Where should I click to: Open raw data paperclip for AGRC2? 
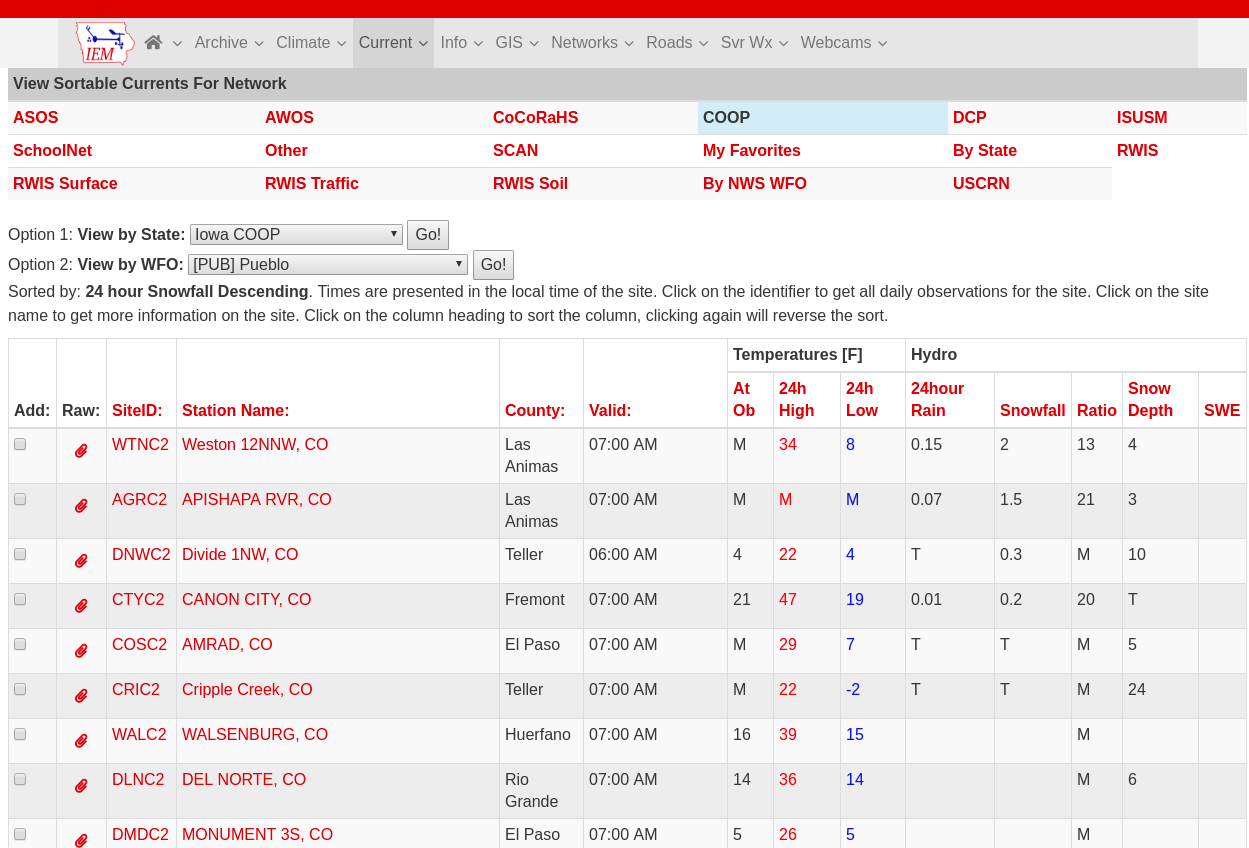tap(81, 506)
